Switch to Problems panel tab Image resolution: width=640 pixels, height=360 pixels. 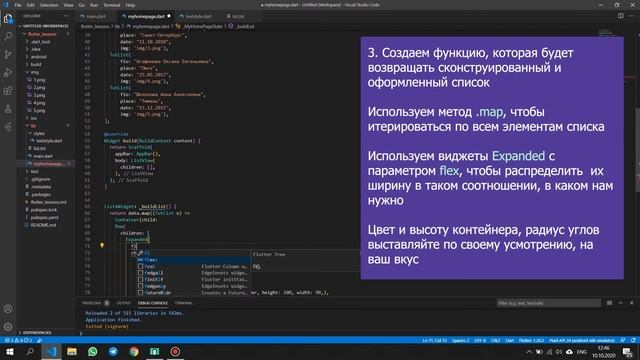click(91, 303)
